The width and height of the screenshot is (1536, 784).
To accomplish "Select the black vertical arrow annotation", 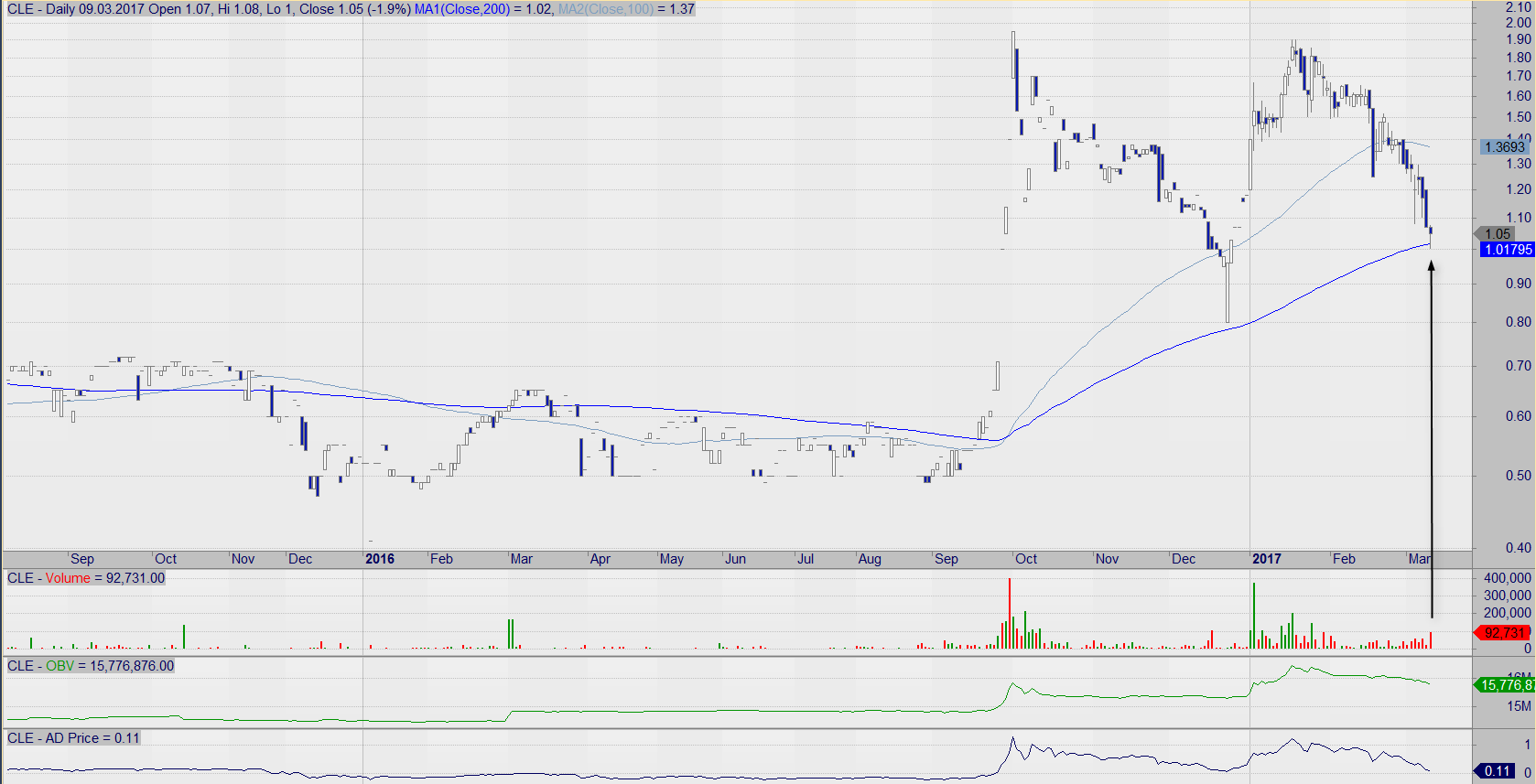I will [x=1432, y=439].
